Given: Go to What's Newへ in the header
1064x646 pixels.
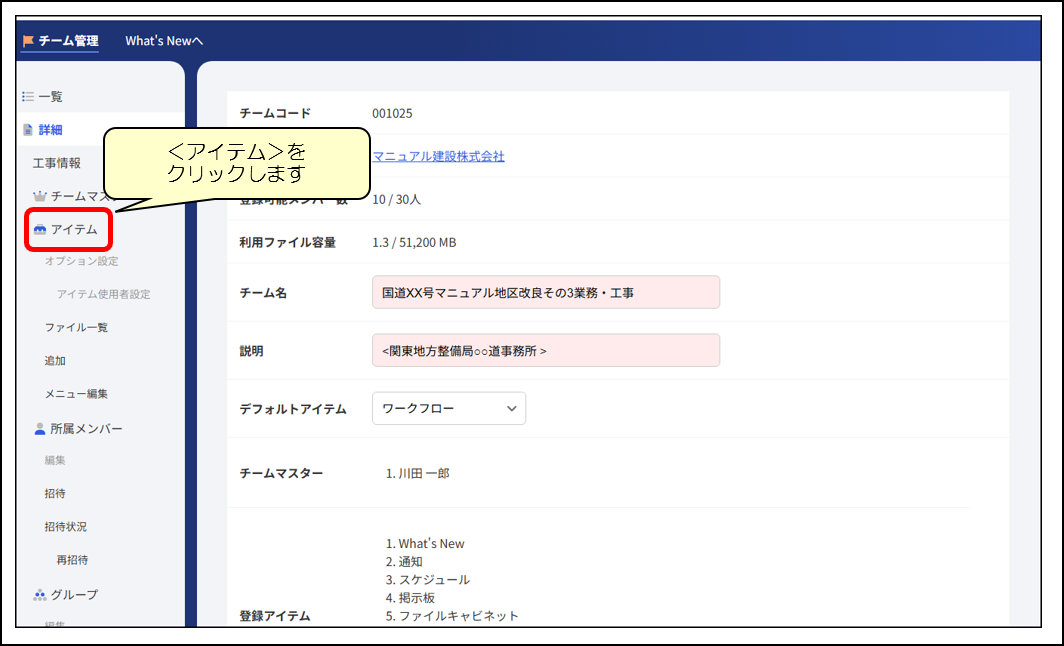Looking at the screenshot, I should (x=164, y=41).
